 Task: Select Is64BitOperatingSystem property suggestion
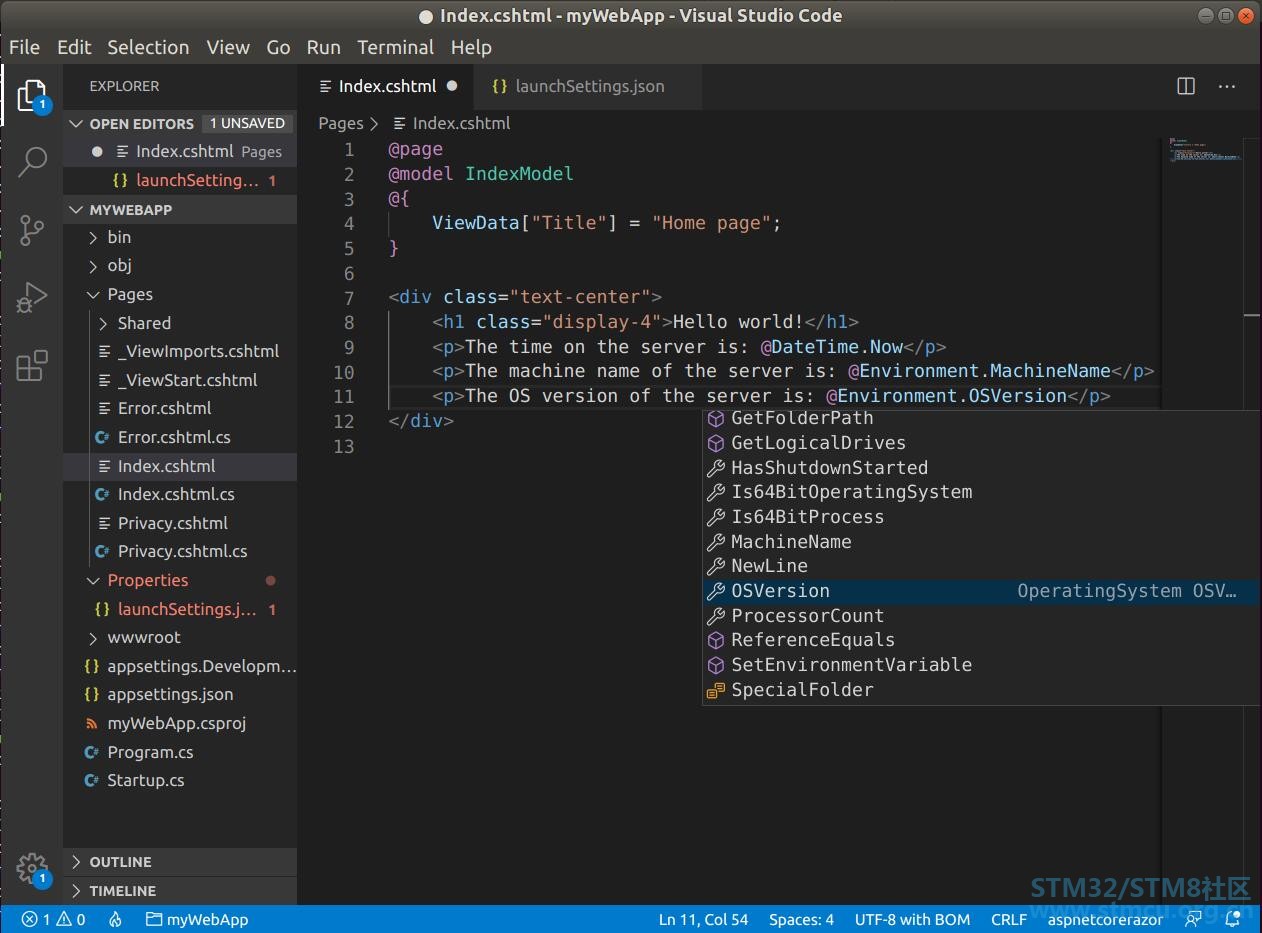tap(980, 492)
